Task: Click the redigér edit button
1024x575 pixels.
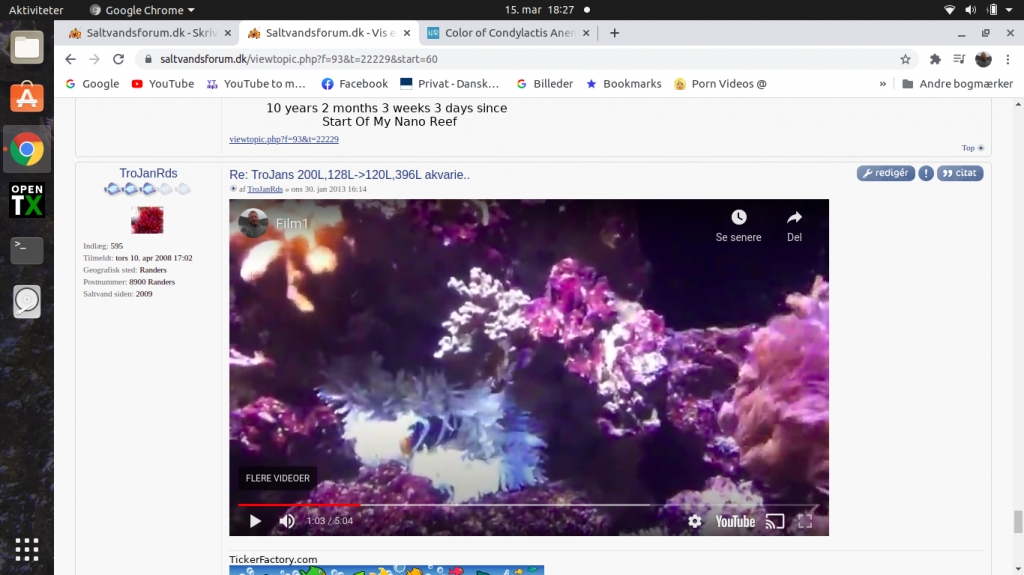Action: (885, 173)
